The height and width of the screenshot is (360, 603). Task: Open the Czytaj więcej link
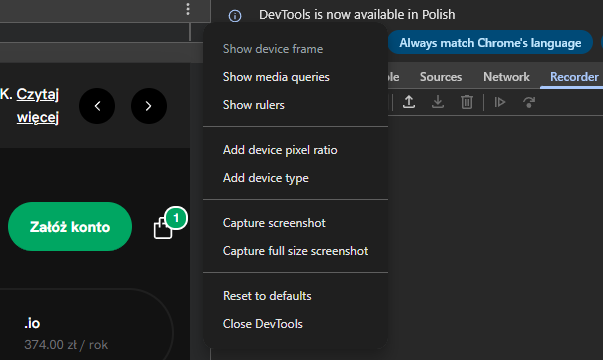point(38,106)
